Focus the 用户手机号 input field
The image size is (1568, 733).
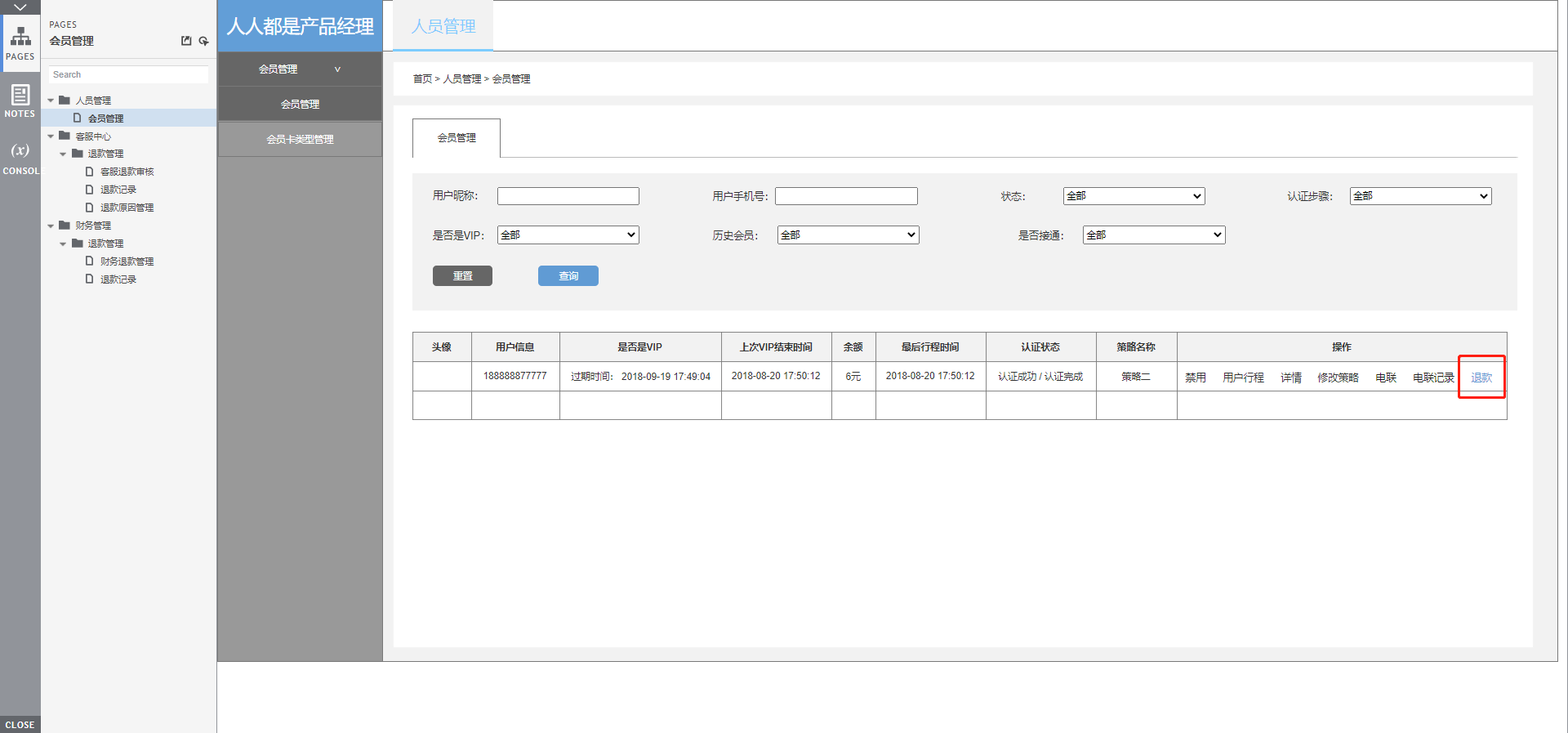(846, 196)
